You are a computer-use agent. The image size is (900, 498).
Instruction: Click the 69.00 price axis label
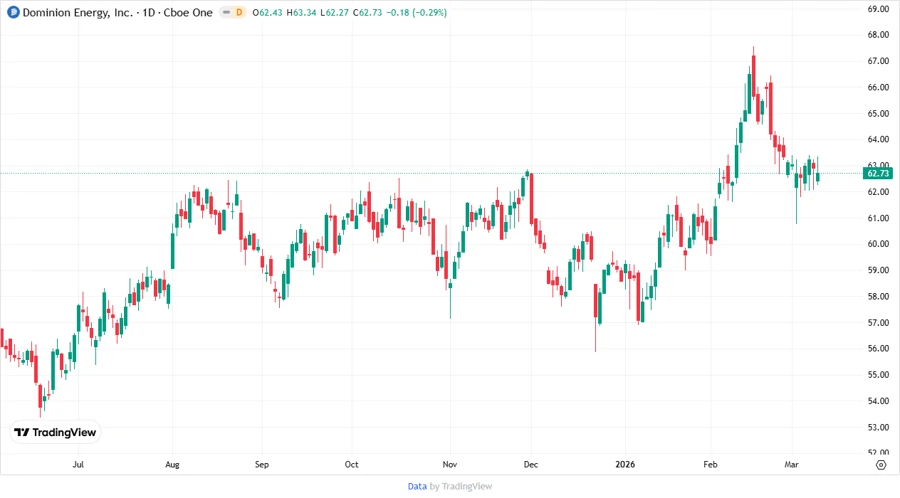878,9
